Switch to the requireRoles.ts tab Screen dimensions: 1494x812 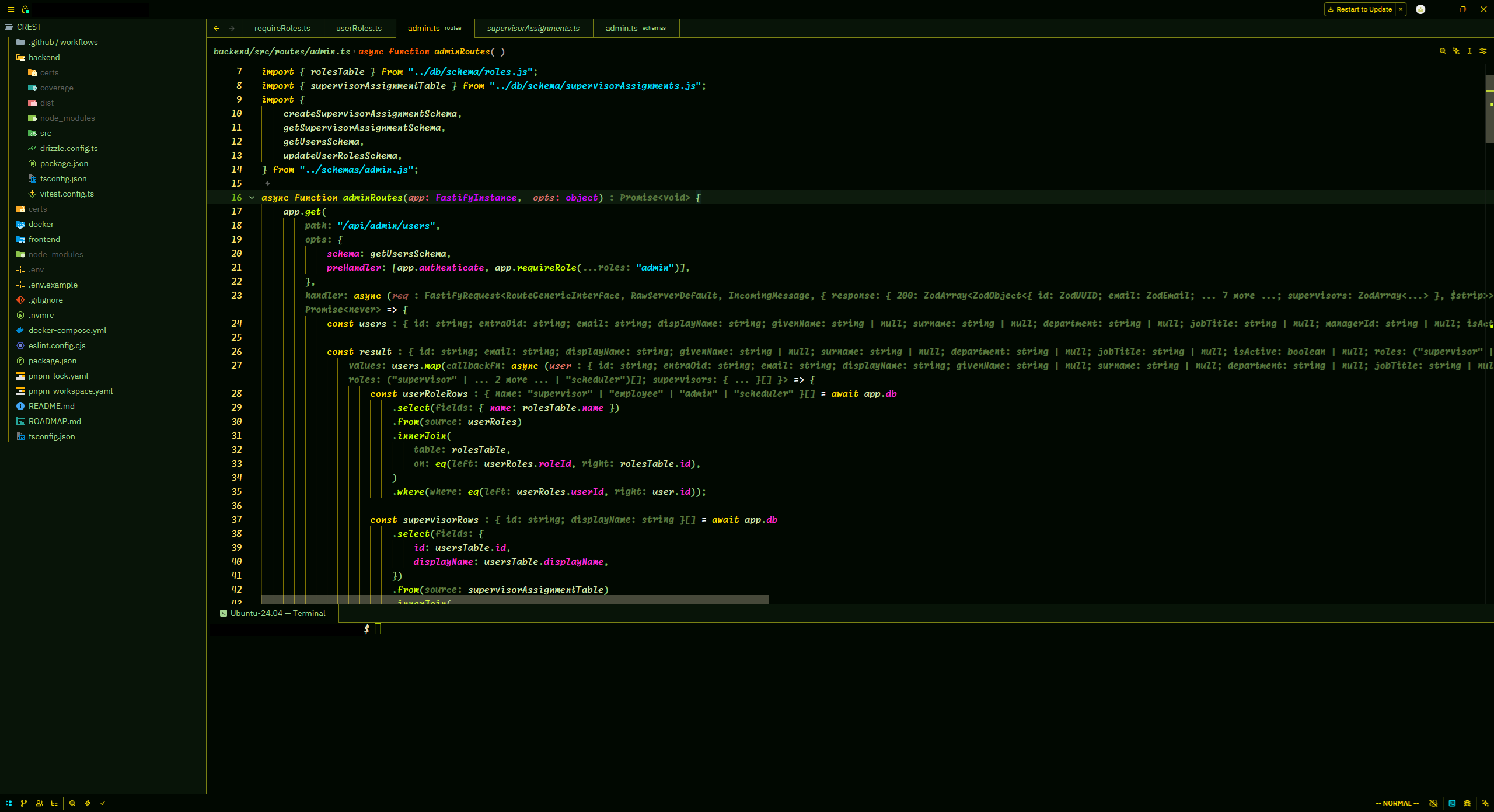282,28
